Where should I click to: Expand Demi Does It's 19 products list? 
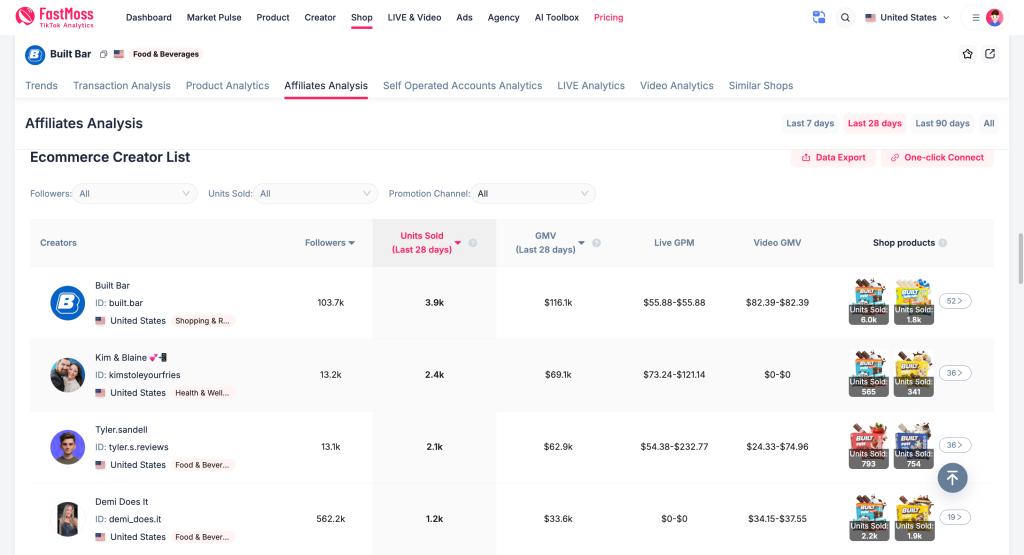coord(955,517)
